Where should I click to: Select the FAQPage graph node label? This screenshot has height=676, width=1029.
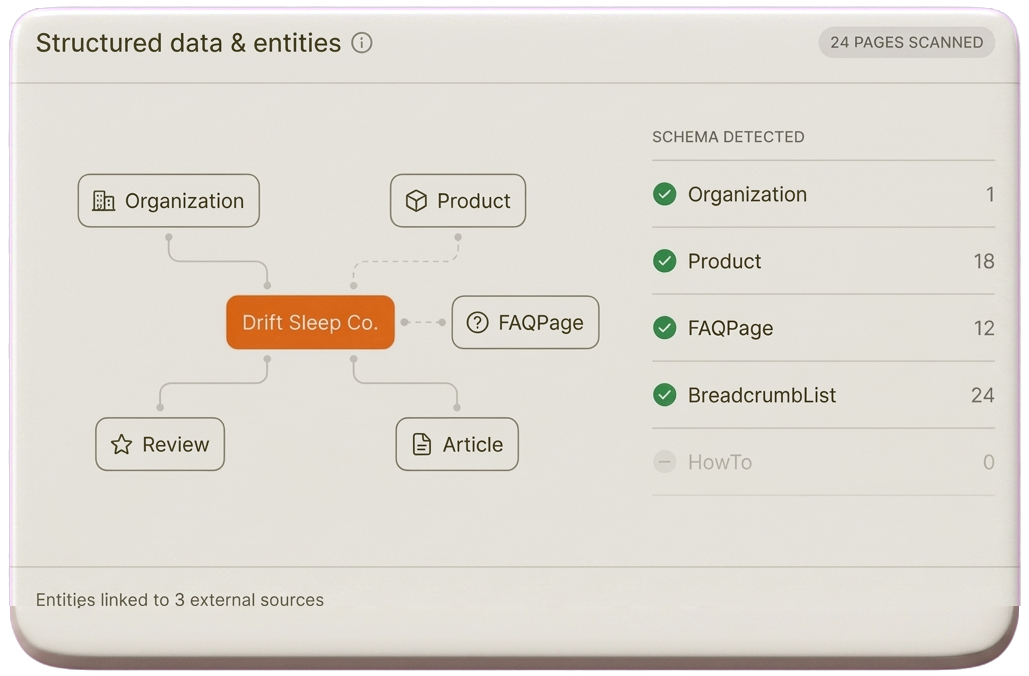[x=541, y=323]
